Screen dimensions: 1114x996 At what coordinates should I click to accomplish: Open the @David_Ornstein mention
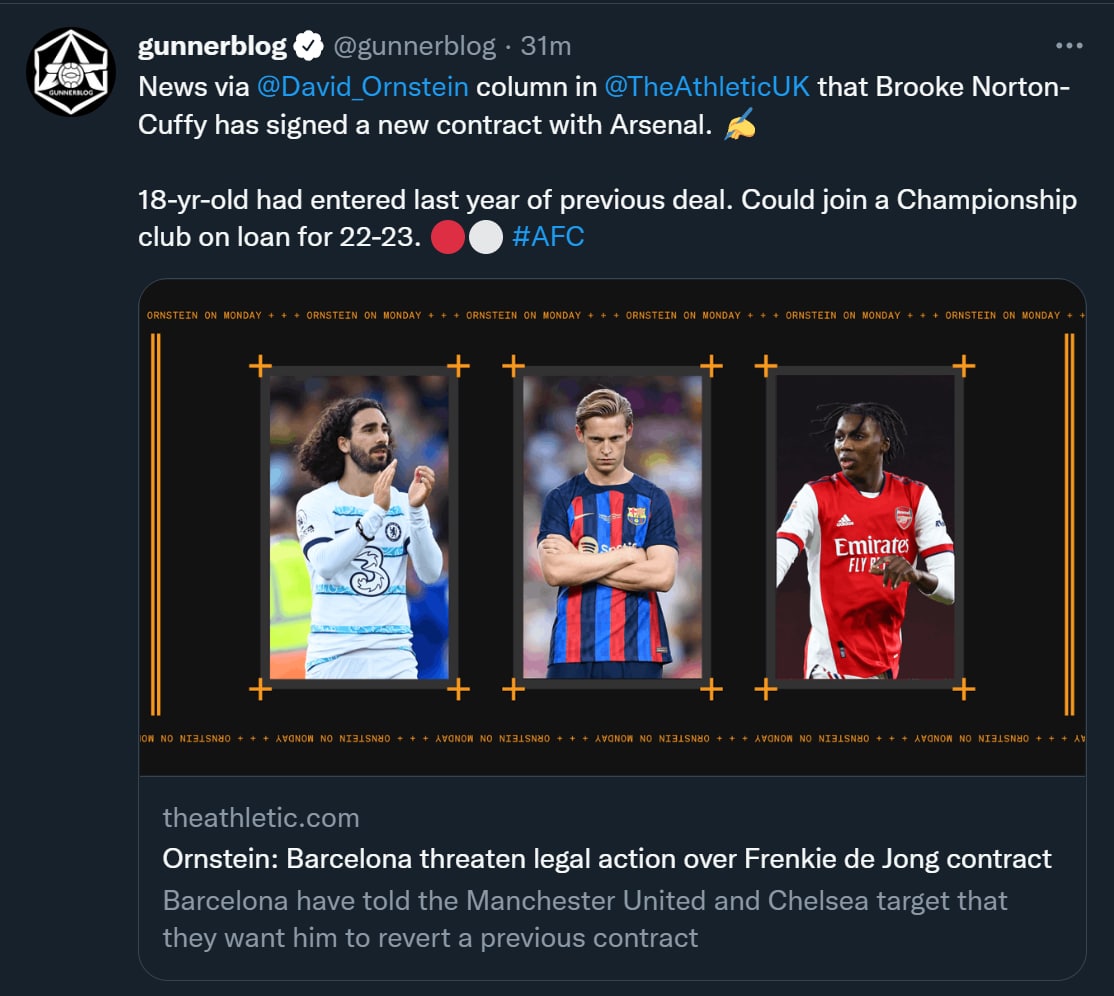tap(362, 87)
